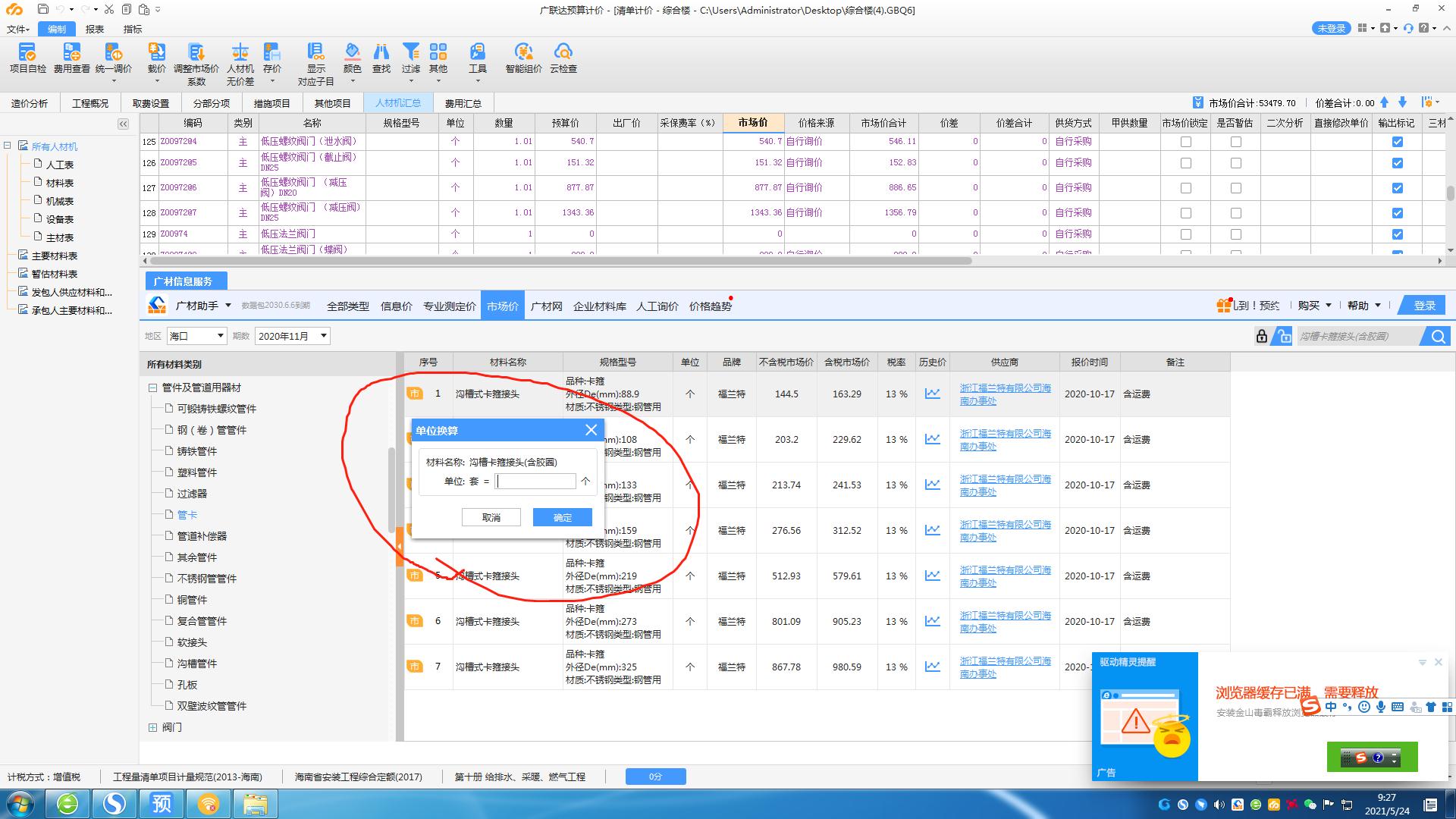Click the 未登录 account button
The image size is (1456, 819).
pos(1331,28)
